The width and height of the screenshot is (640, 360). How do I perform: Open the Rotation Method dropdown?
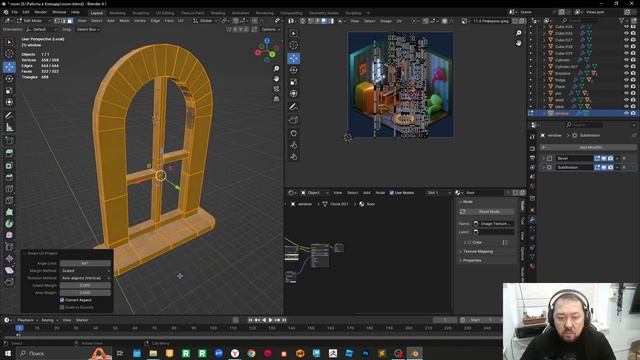[85, 278]
